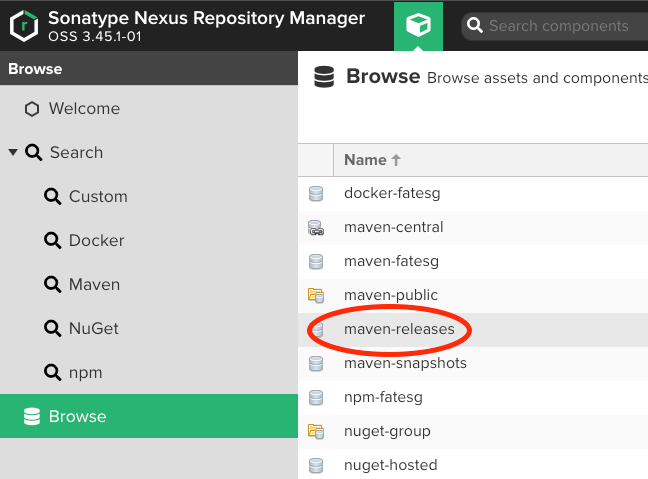Select Custom search in sidebar

[x=98, y=197]
